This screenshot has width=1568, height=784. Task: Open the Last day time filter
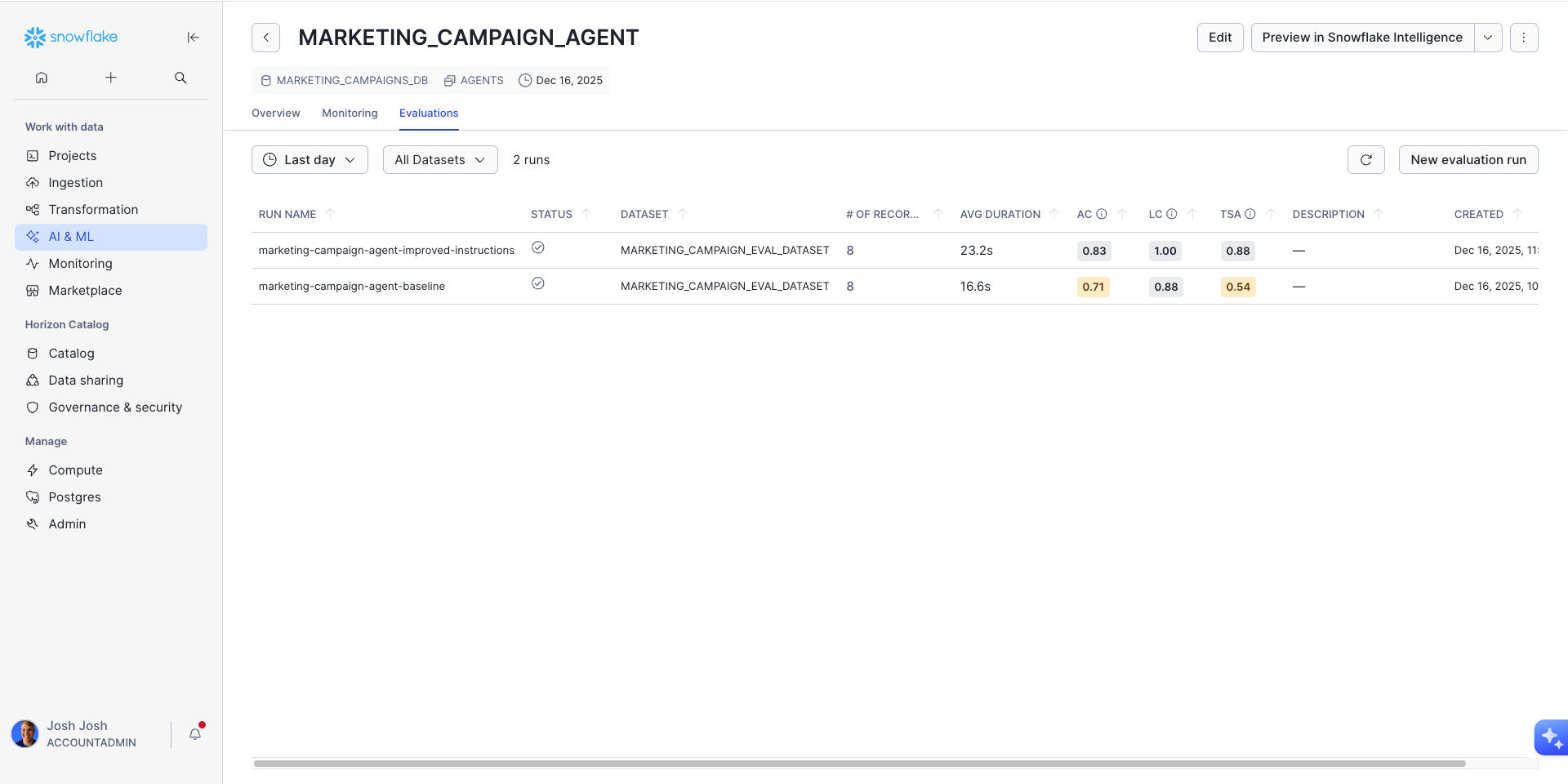point(310,160)
